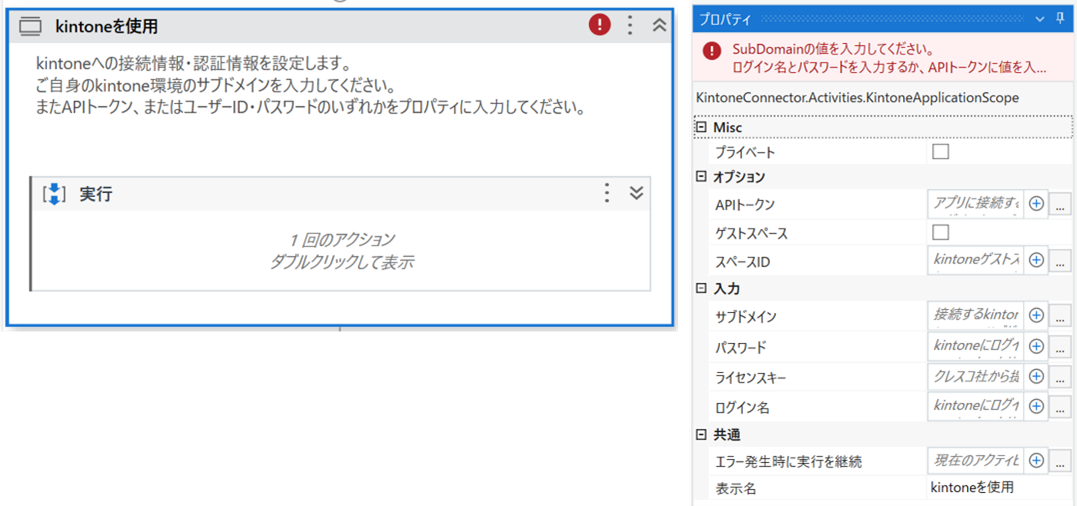
Task: Select the KintoneConnector.Activities.KintoneApplicationScope text
Action: coord(857,97)
